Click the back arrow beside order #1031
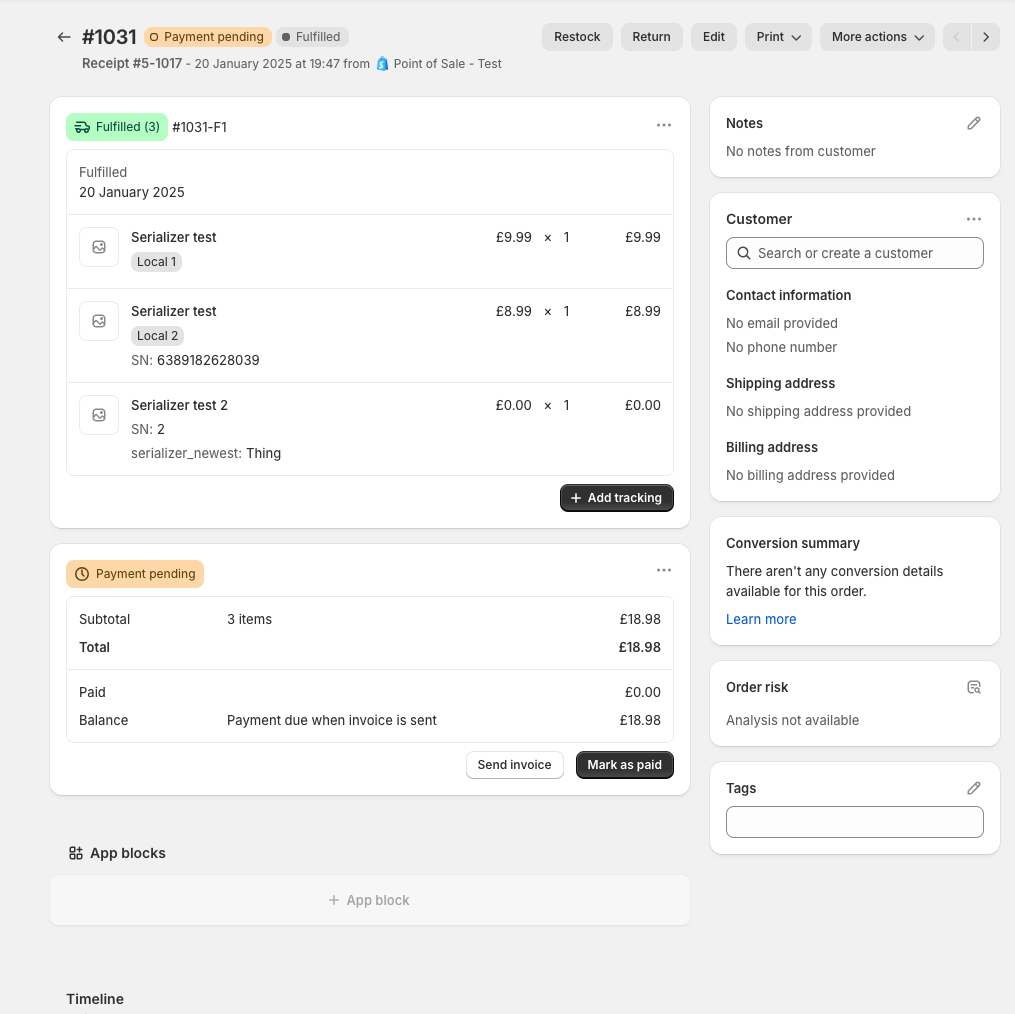 pyautogui.click(x=64, y=37)
